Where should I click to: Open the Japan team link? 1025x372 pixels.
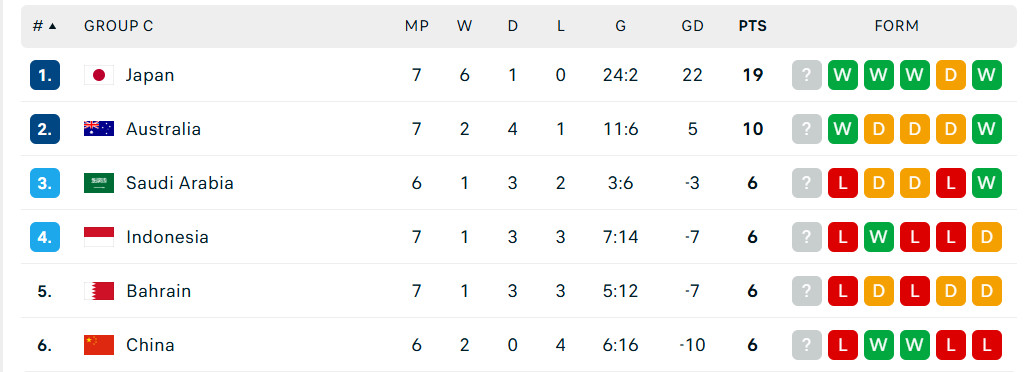point(150,75)
